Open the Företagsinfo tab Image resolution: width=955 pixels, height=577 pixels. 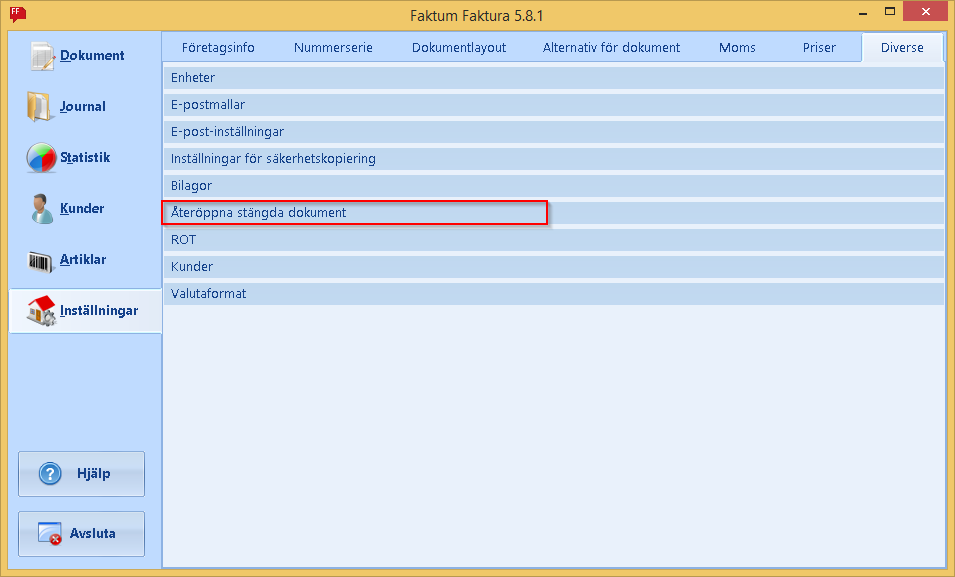[x=218, y=48]
